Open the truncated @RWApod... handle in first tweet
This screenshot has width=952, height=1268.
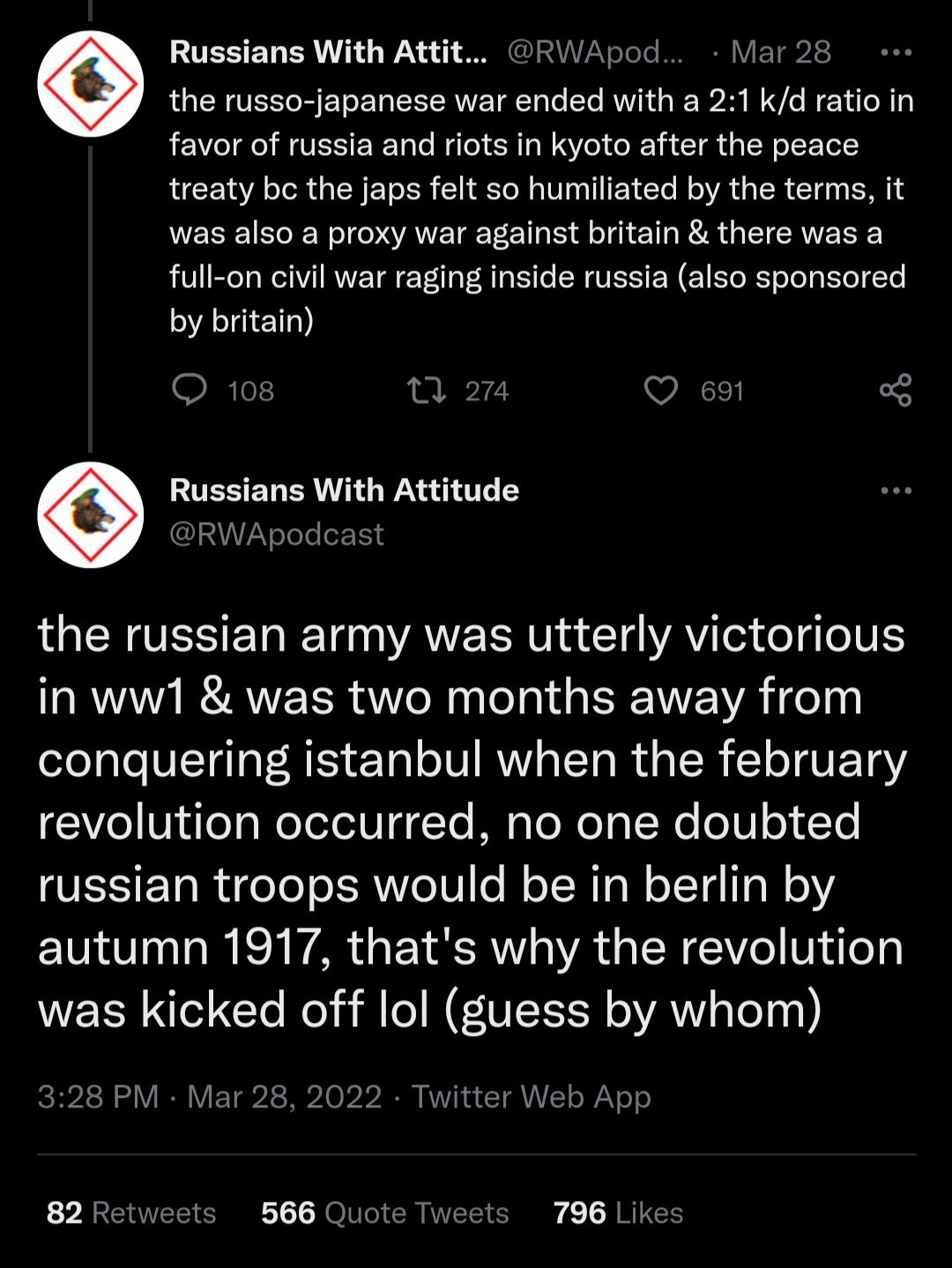pos(596,52)
